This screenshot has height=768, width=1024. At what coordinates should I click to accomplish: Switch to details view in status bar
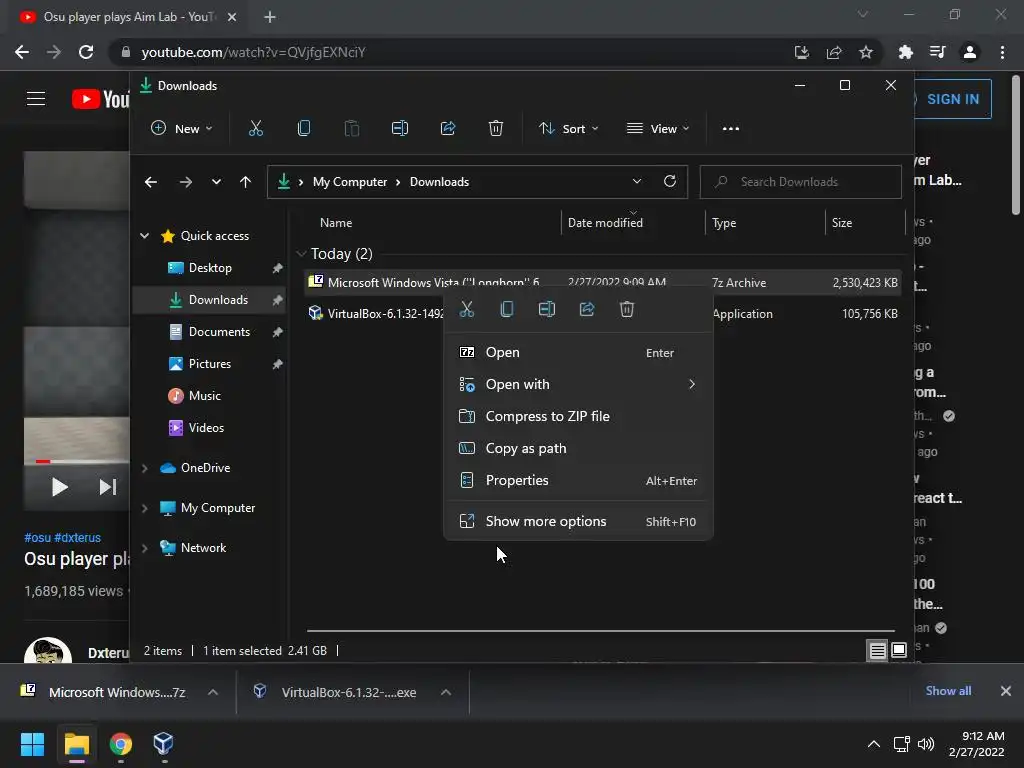[x=878, y=650]
